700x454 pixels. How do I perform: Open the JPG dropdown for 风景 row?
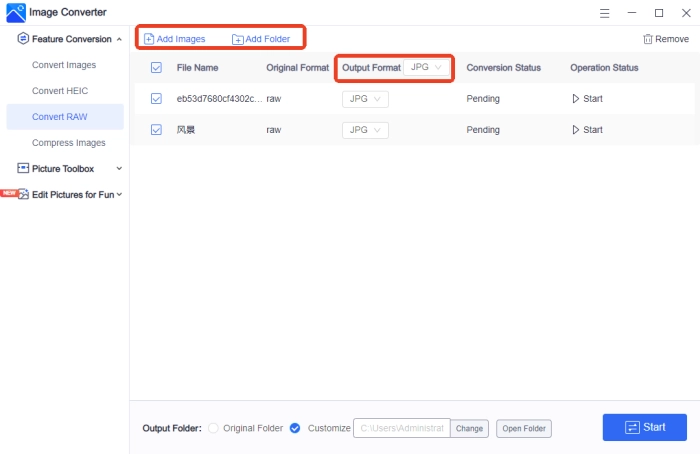(365, 130)
